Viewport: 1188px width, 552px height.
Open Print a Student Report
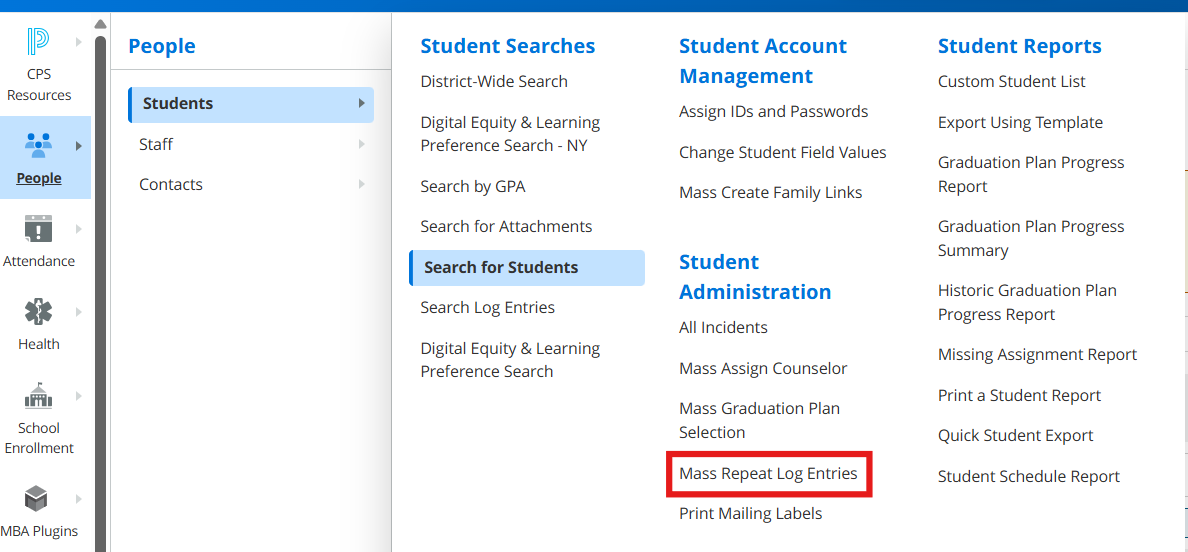1019,395
